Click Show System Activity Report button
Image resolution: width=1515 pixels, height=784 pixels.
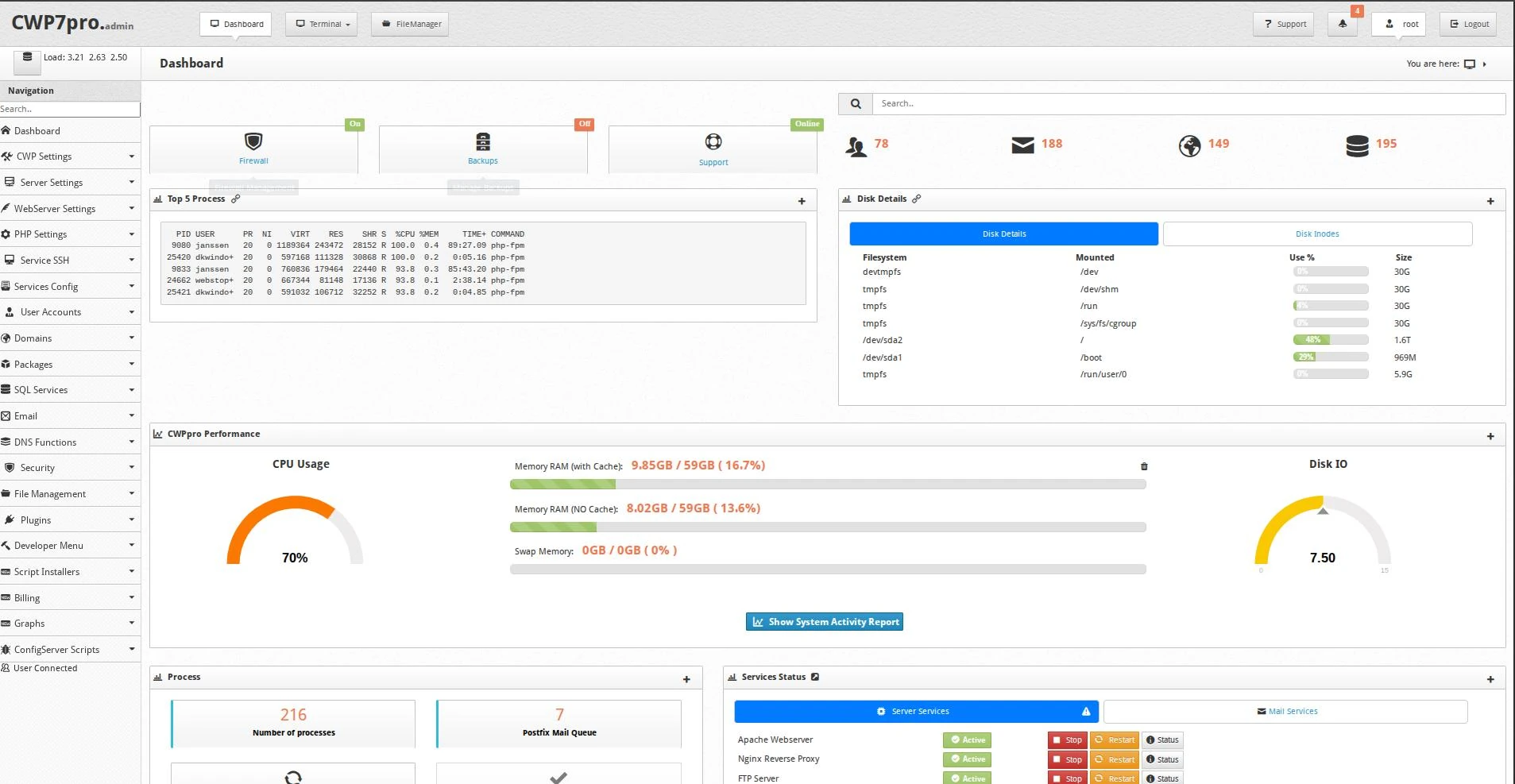click(x=824, y=622)
